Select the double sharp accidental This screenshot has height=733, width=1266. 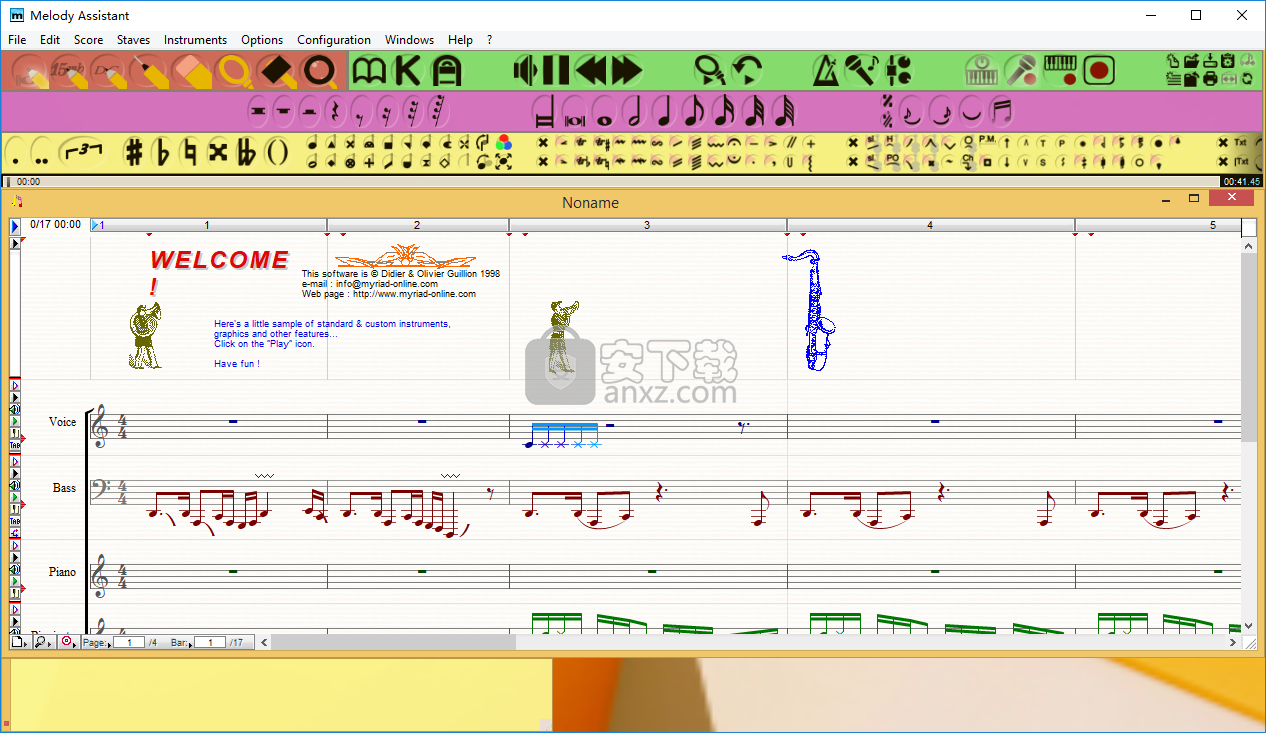pos(218,153)
